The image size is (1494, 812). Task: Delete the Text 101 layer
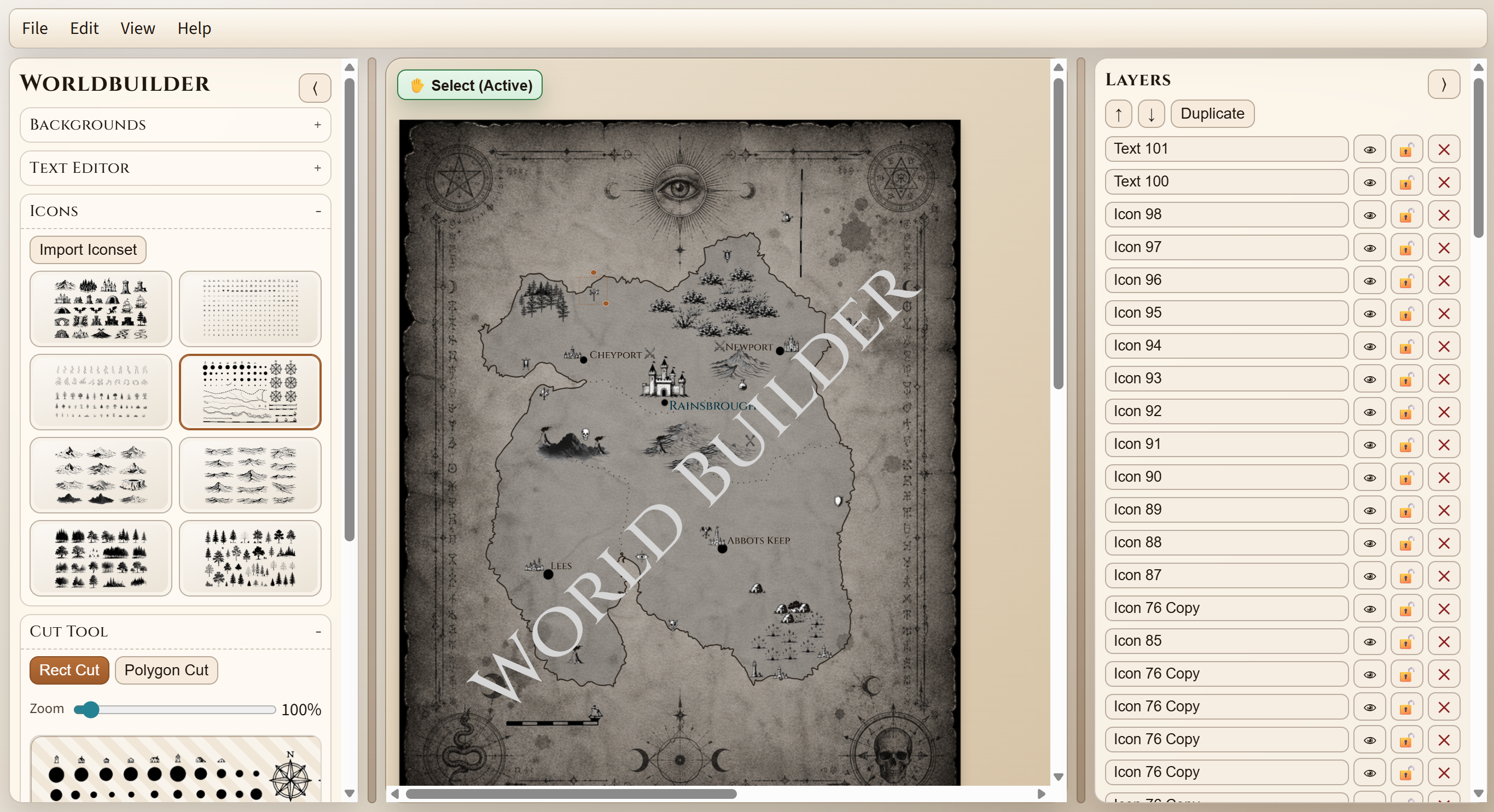(1444, 149)
